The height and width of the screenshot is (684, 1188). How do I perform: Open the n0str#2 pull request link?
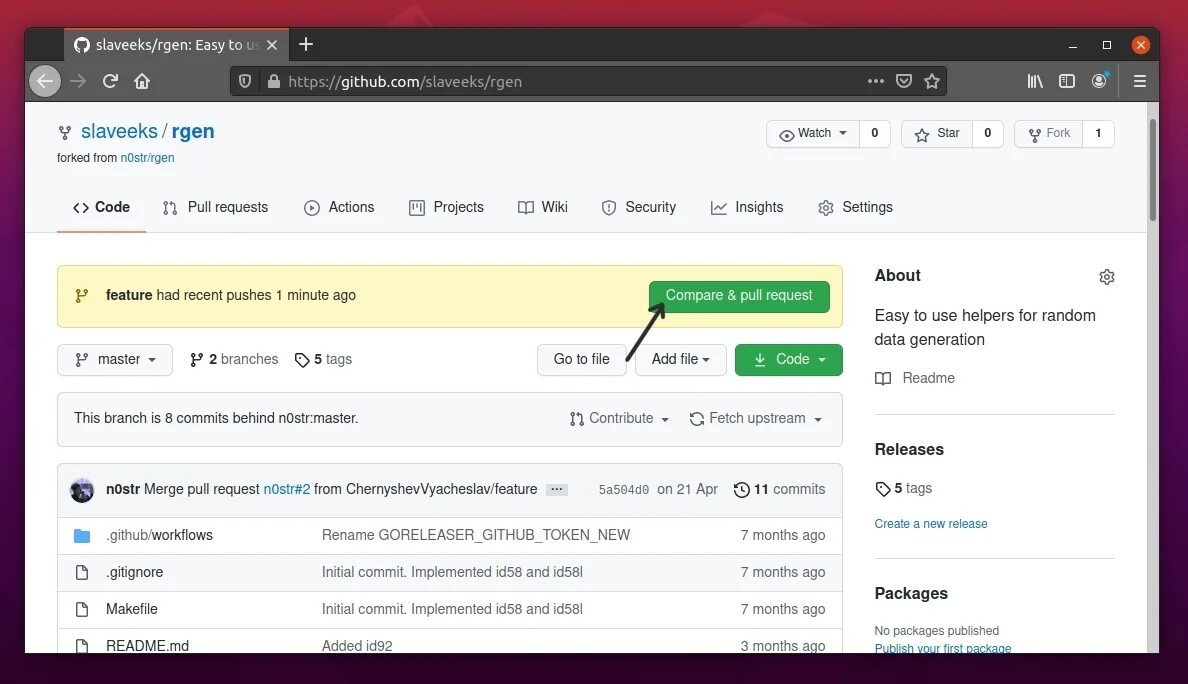(286, 489)
